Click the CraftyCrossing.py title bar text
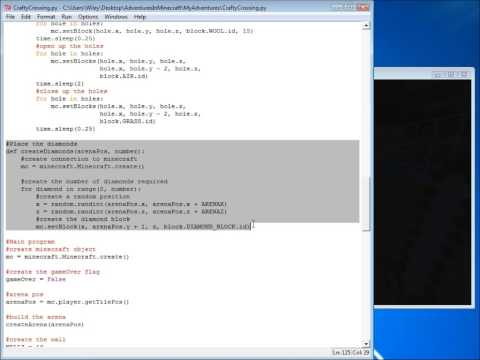Viewport: 480px width, 360px height. tap(139, 7)
